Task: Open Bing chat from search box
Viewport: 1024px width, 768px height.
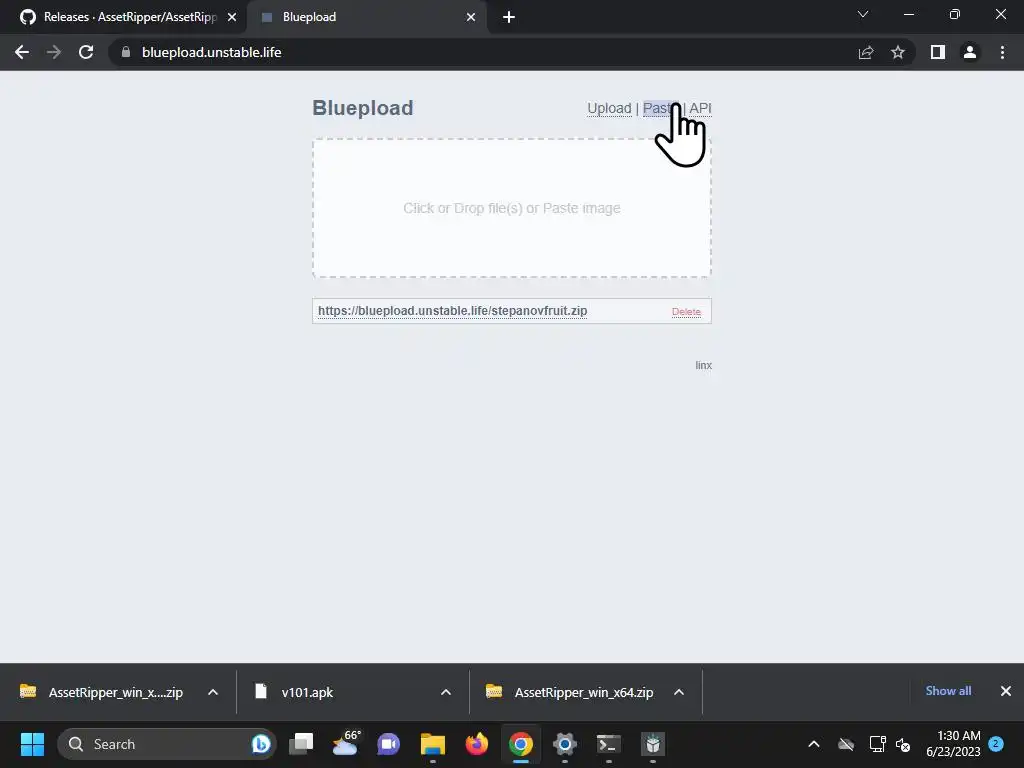Action: tap(261, 744)
